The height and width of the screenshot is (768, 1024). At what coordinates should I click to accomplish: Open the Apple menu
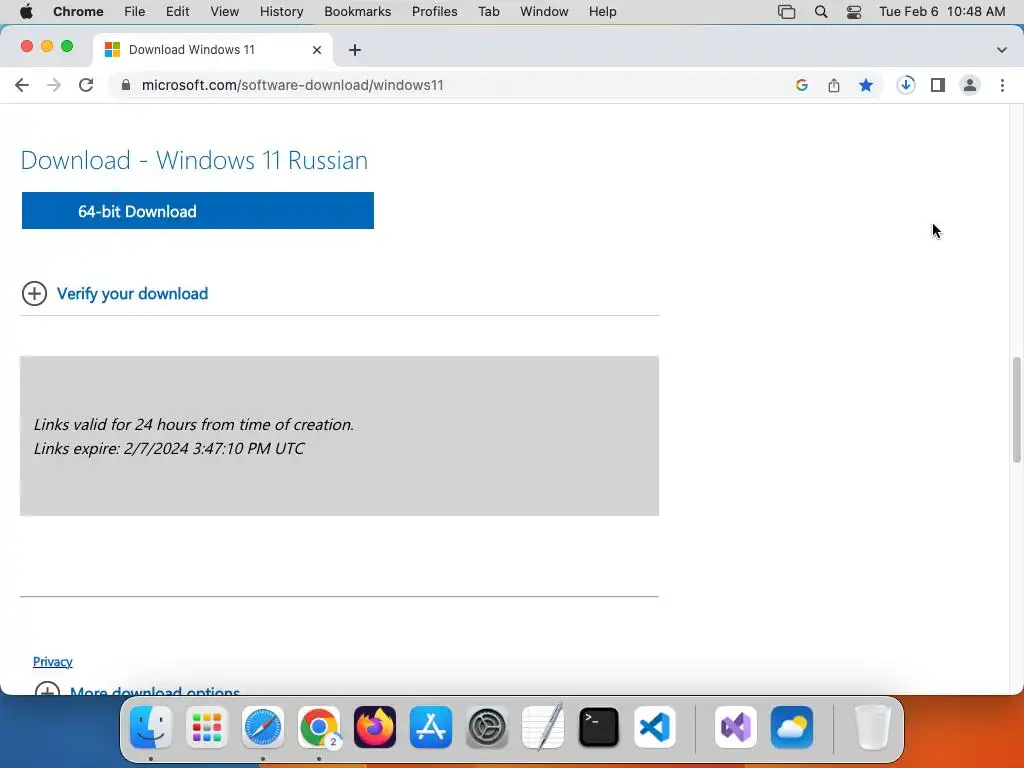coord(26,12)
